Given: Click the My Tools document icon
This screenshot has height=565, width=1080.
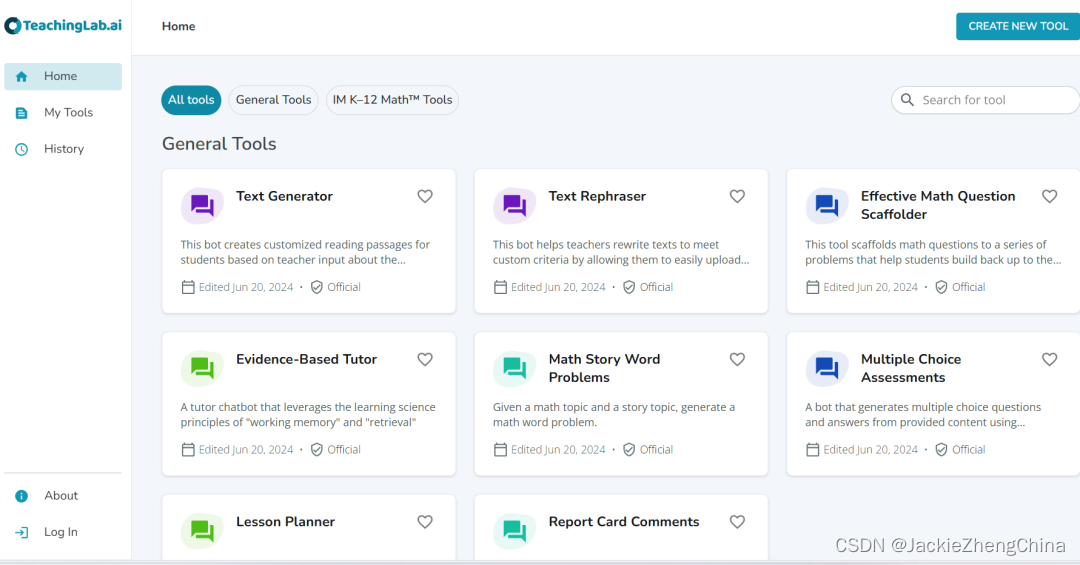Looking at the screenshot, I should (21, 113).
